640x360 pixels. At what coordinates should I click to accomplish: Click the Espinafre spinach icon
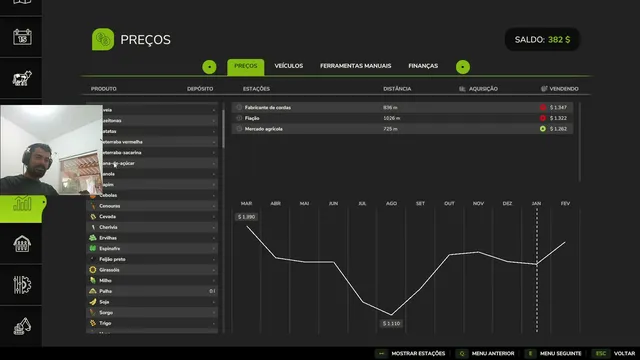tap(93, 249)
